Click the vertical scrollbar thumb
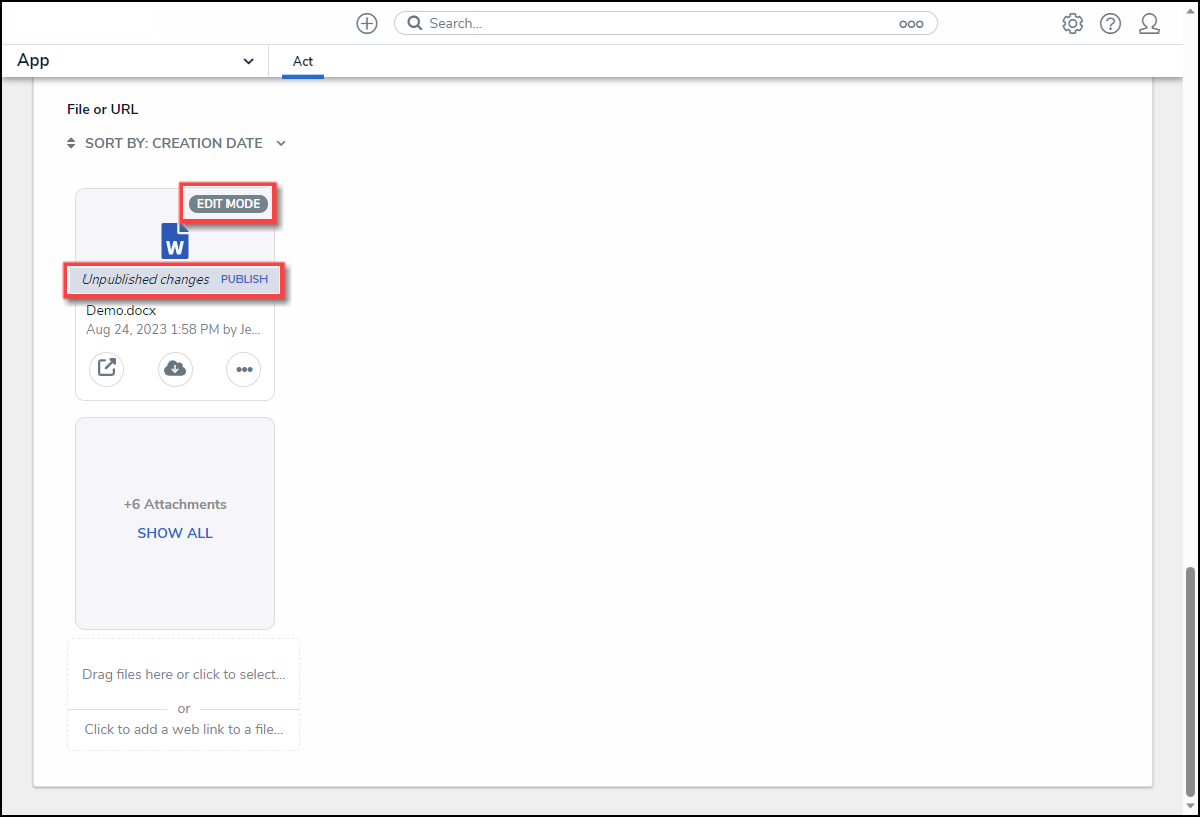Image resolution: width=1200 pixels, height=817 pixels. click(x=1191, y=680)
